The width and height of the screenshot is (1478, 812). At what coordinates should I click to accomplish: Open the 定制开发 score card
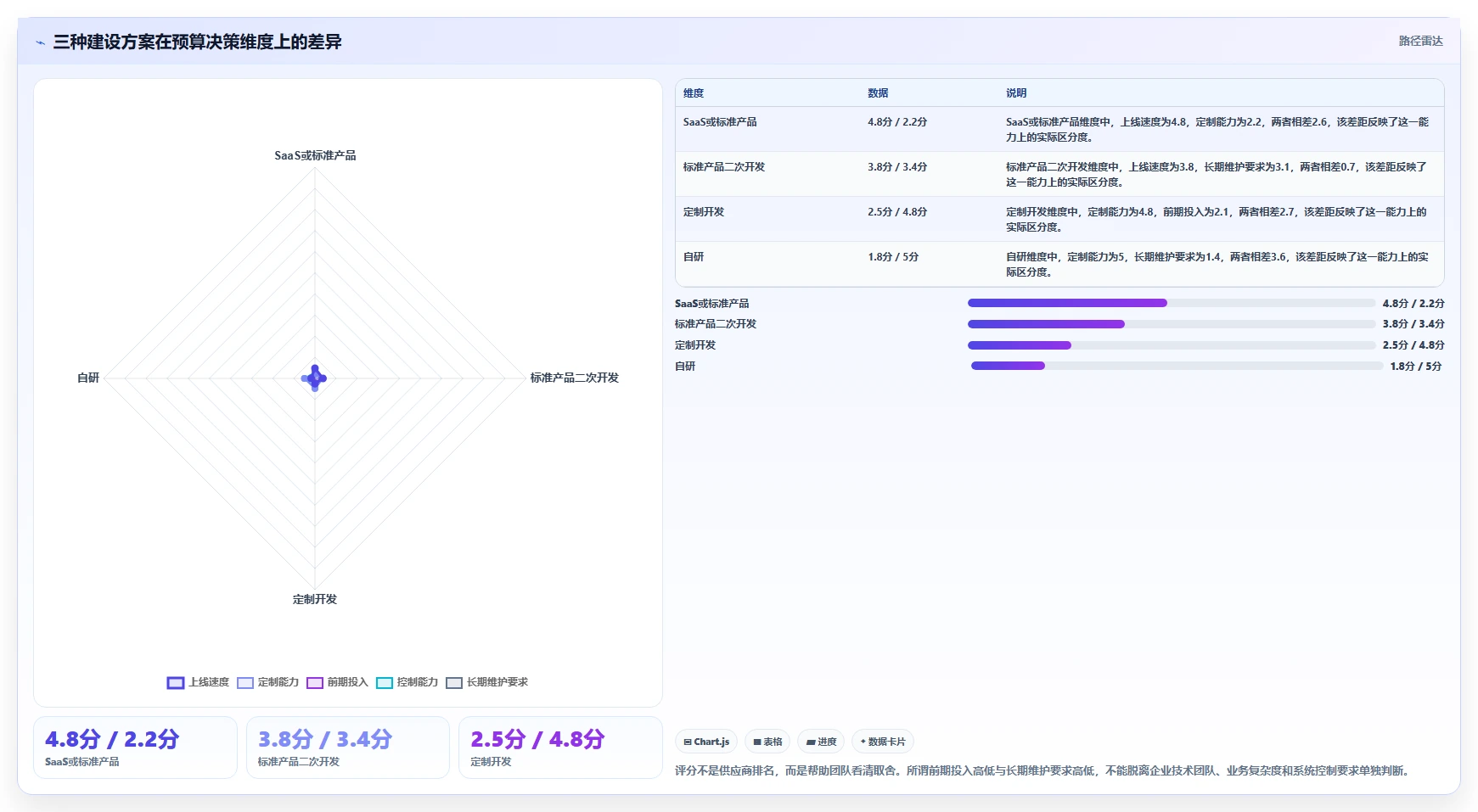tap(560, 748)
